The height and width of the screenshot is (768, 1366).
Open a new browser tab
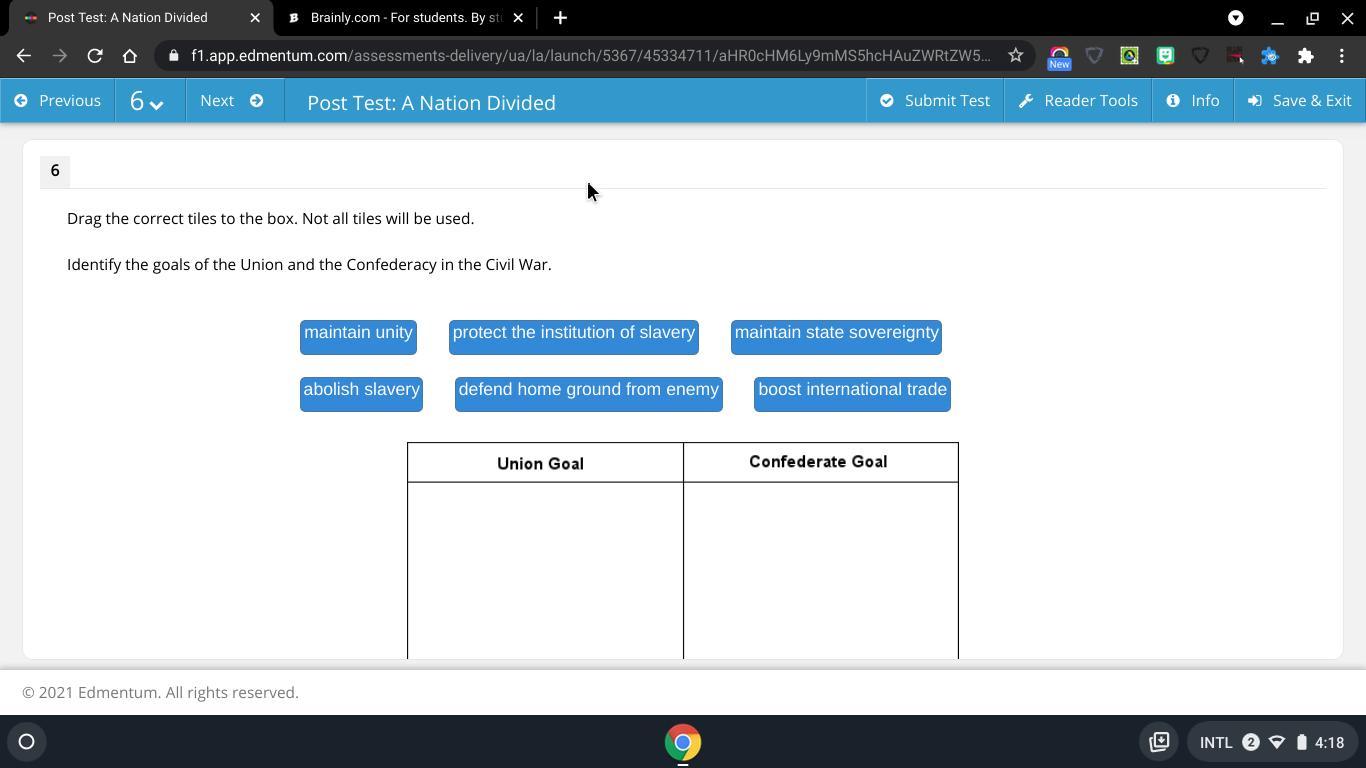pyautogui.click(x=560, y=18)
